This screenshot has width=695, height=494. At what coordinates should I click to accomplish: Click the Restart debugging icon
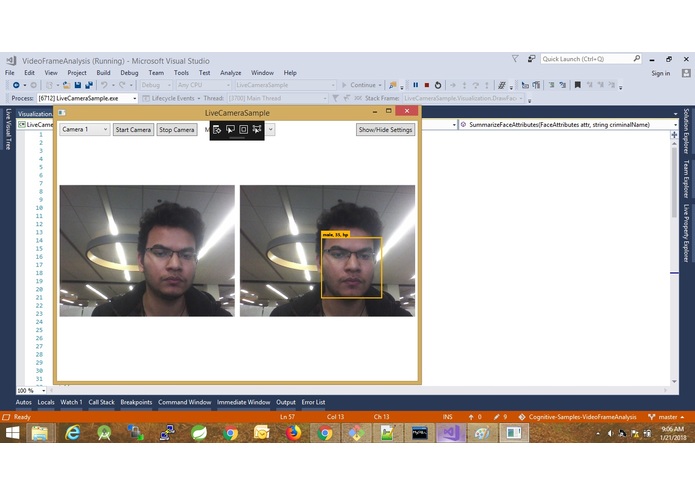[438, 85]
